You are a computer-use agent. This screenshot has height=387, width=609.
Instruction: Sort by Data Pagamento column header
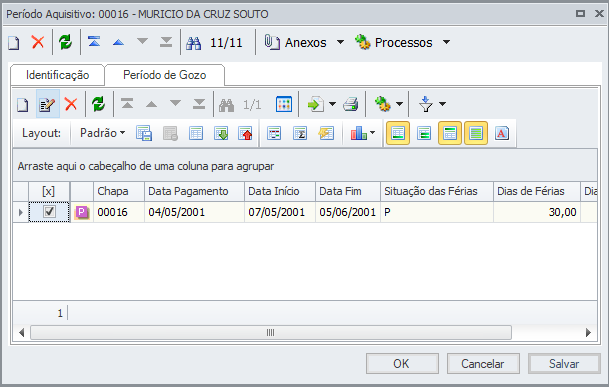(194, 191)
